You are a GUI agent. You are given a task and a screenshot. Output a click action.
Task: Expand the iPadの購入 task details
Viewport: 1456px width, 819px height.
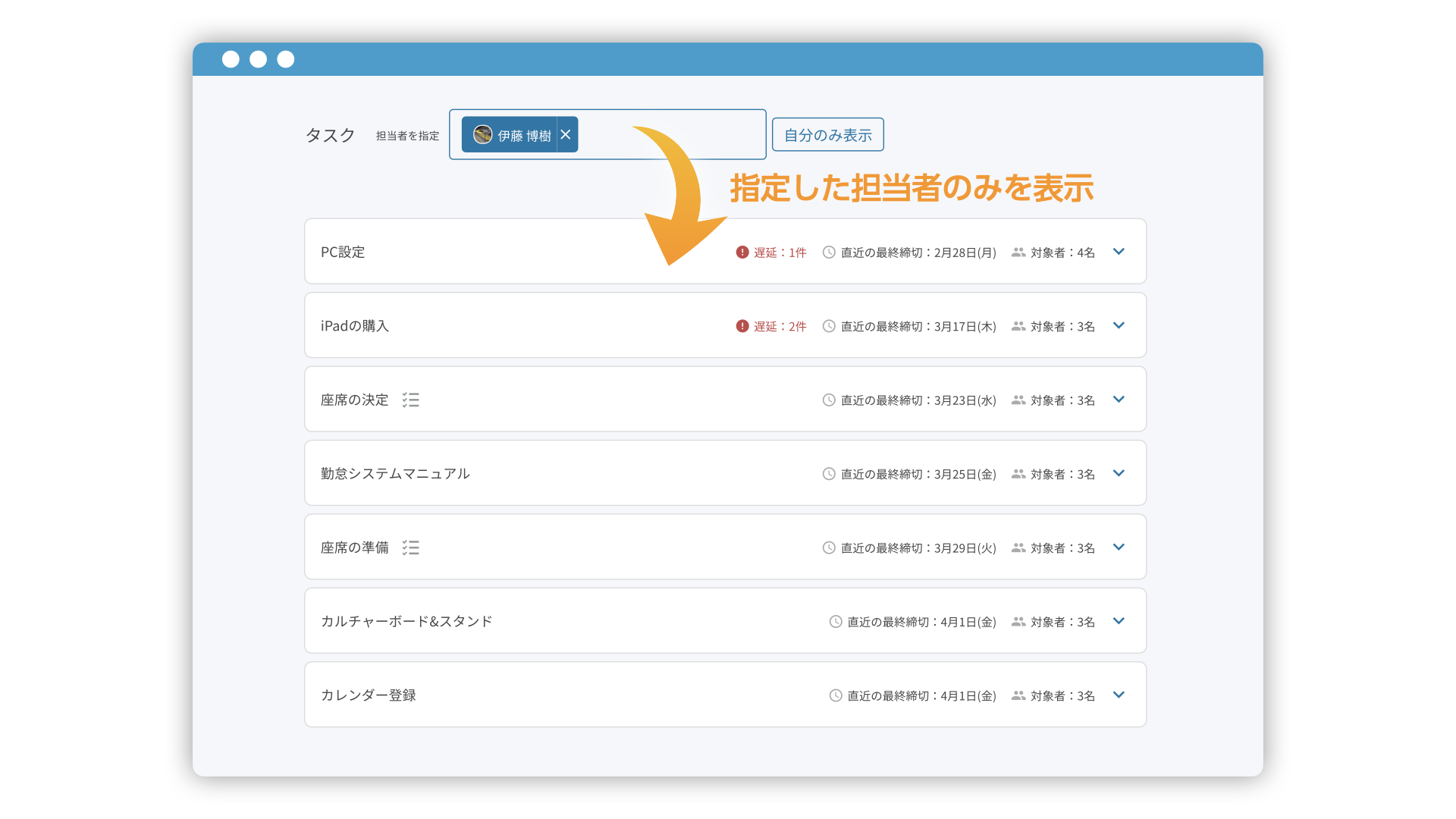click(x=1119, y=325)
